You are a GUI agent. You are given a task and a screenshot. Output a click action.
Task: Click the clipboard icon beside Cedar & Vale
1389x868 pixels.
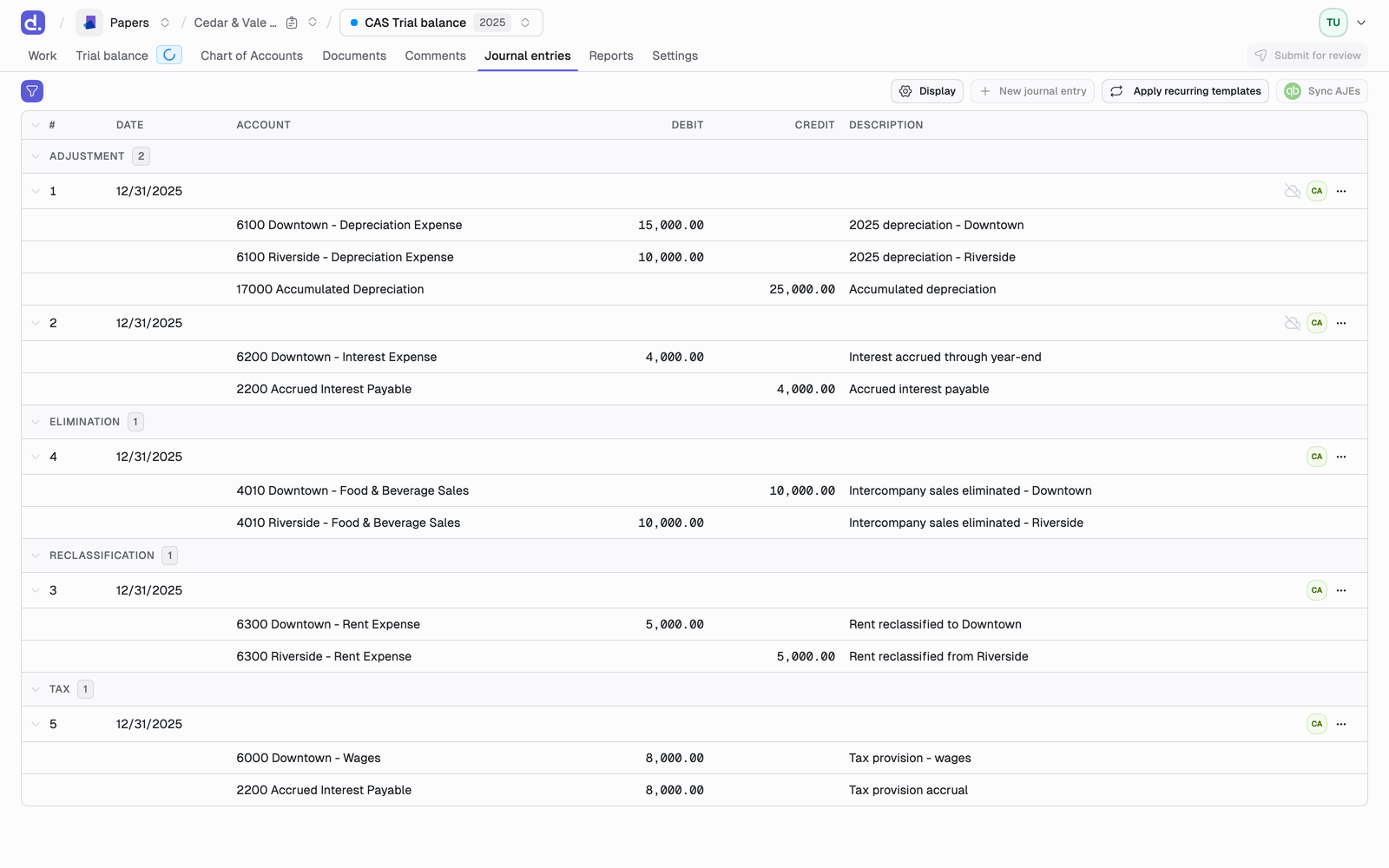point(292,23)
